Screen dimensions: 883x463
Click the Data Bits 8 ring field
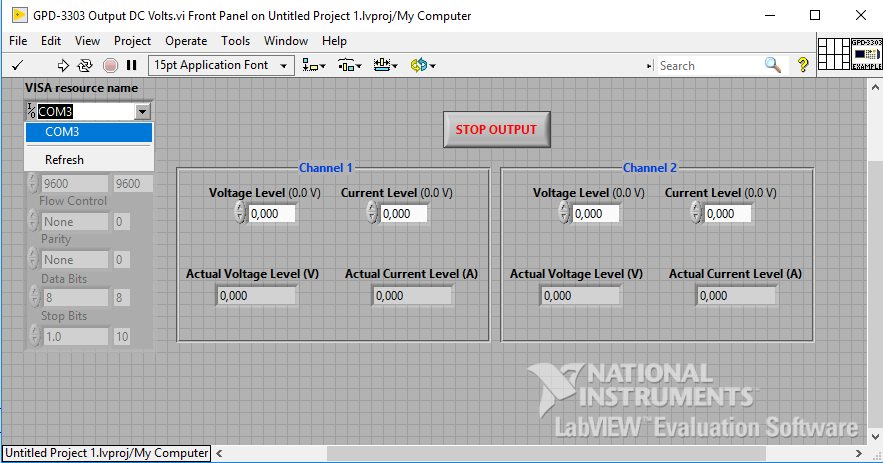[x=75, y=297]
